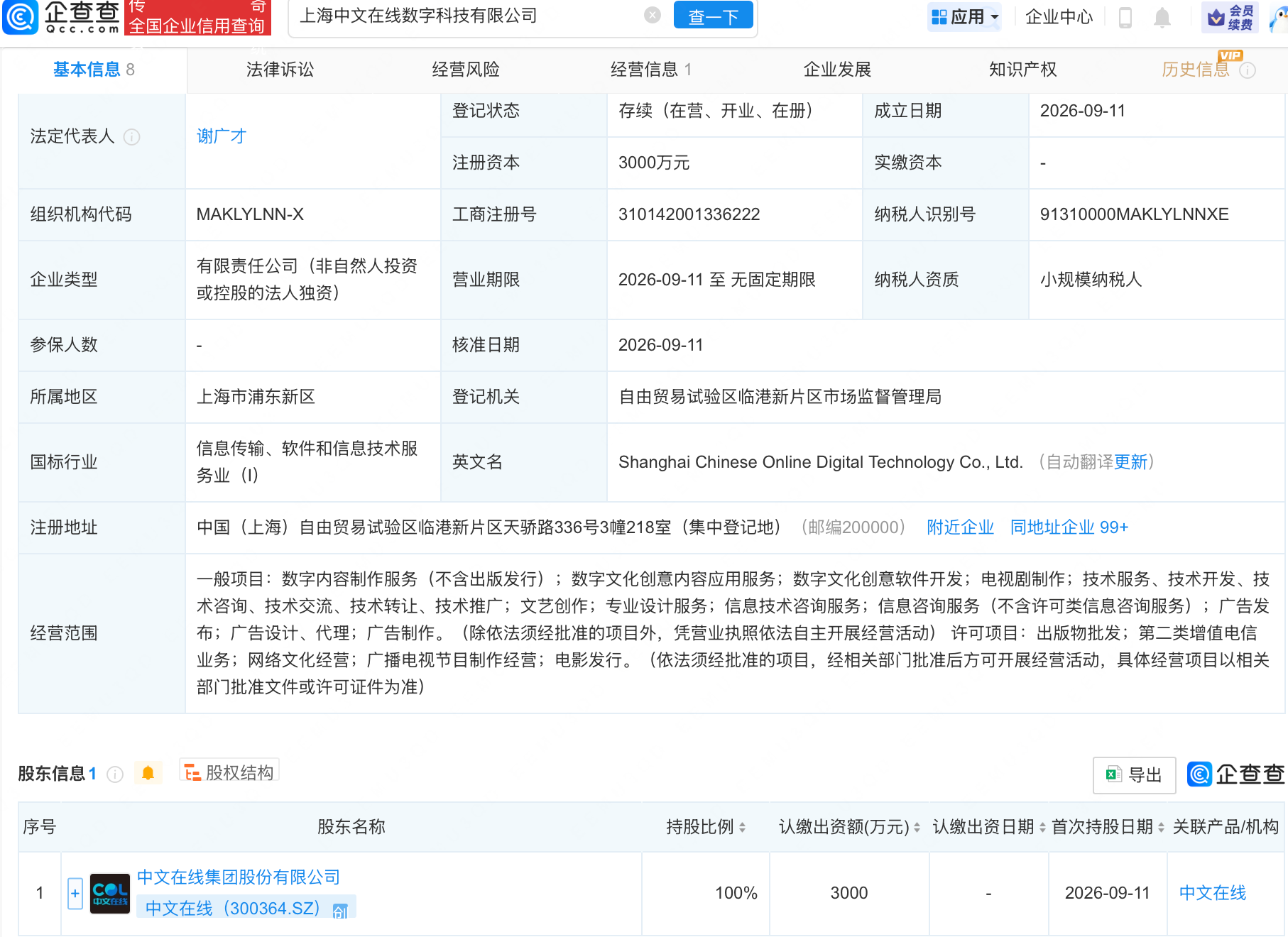This screenshot has width=1288, height=937.
Task: Click 更新 link after English name
Action: 1130,462
